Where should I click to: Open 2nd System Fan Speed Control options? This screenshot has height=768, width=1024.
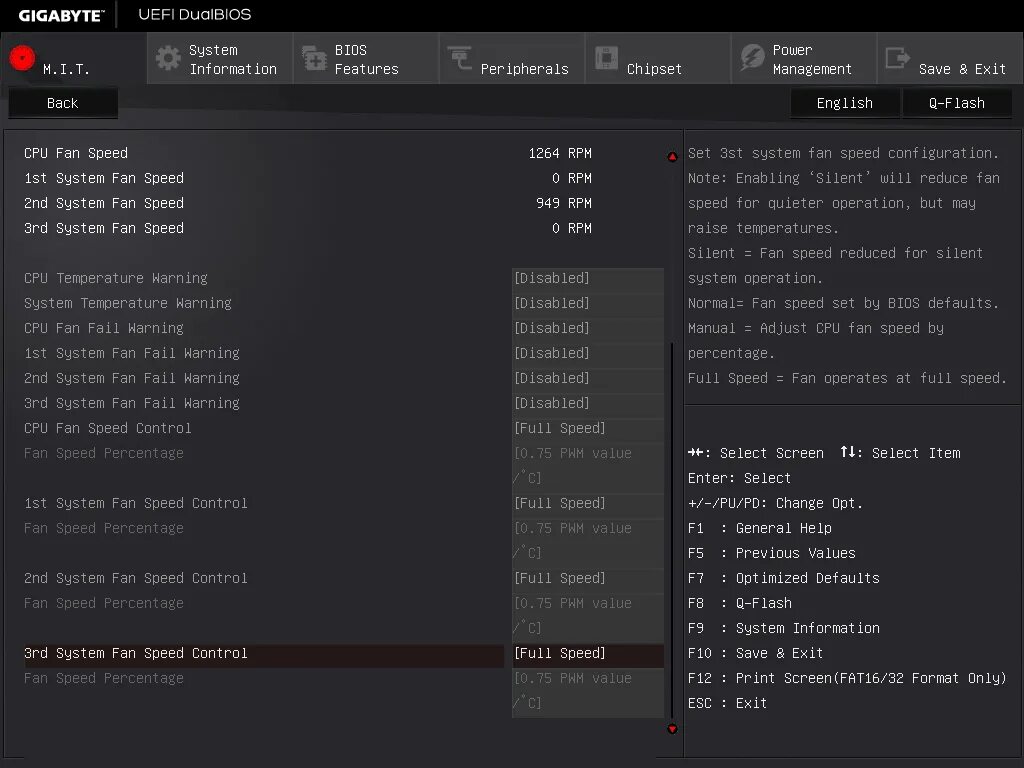[588, 579]
